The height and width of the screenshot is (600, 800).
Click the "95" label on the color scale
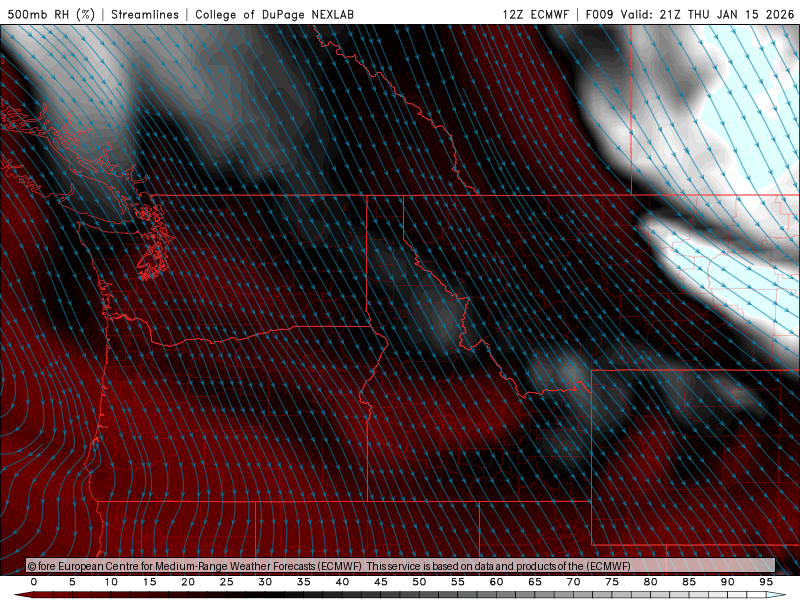click(766, 582)
